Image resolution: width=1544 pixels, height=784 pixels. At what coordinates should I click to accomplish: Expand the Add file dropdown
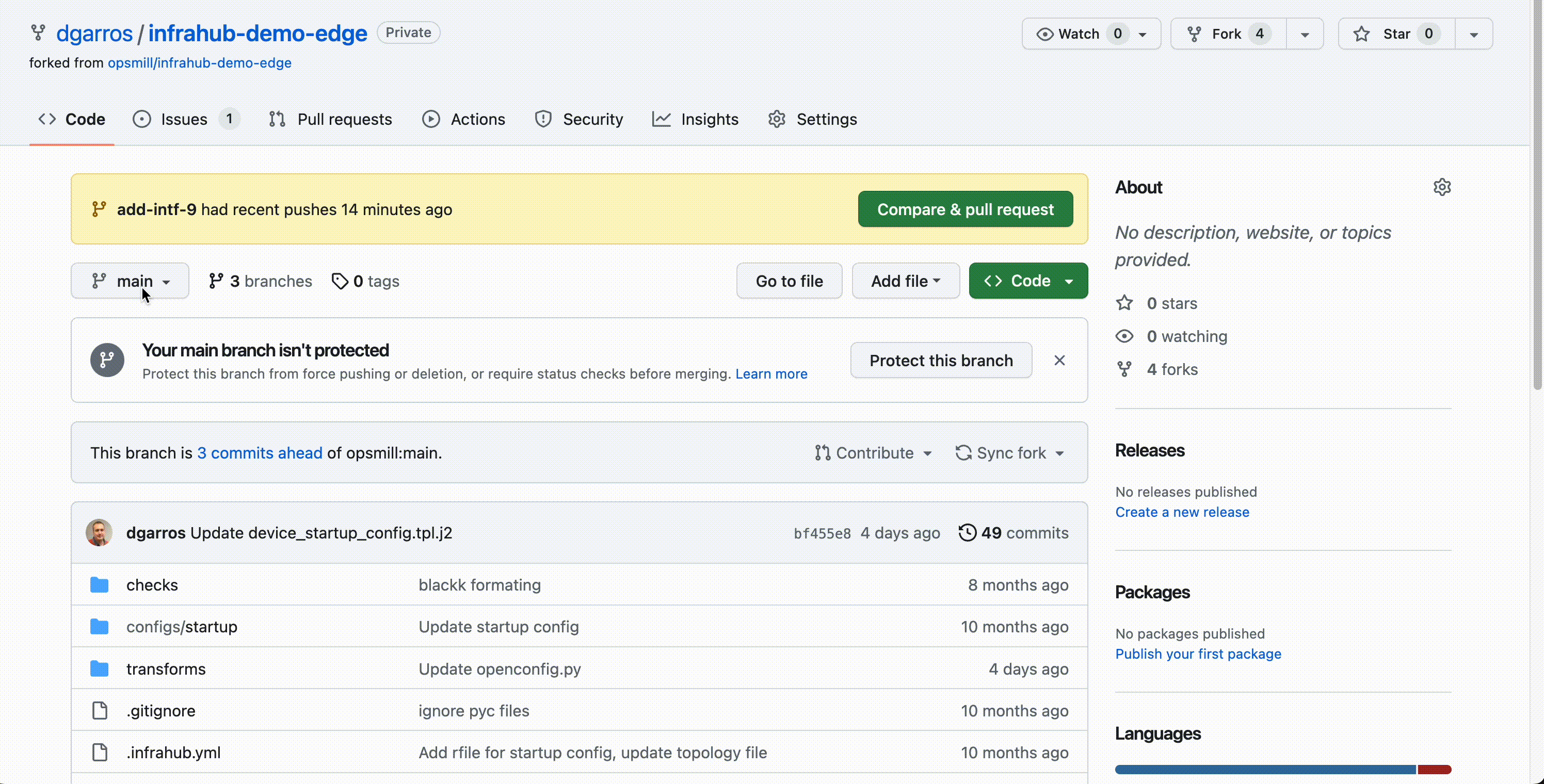click(905, 280)
